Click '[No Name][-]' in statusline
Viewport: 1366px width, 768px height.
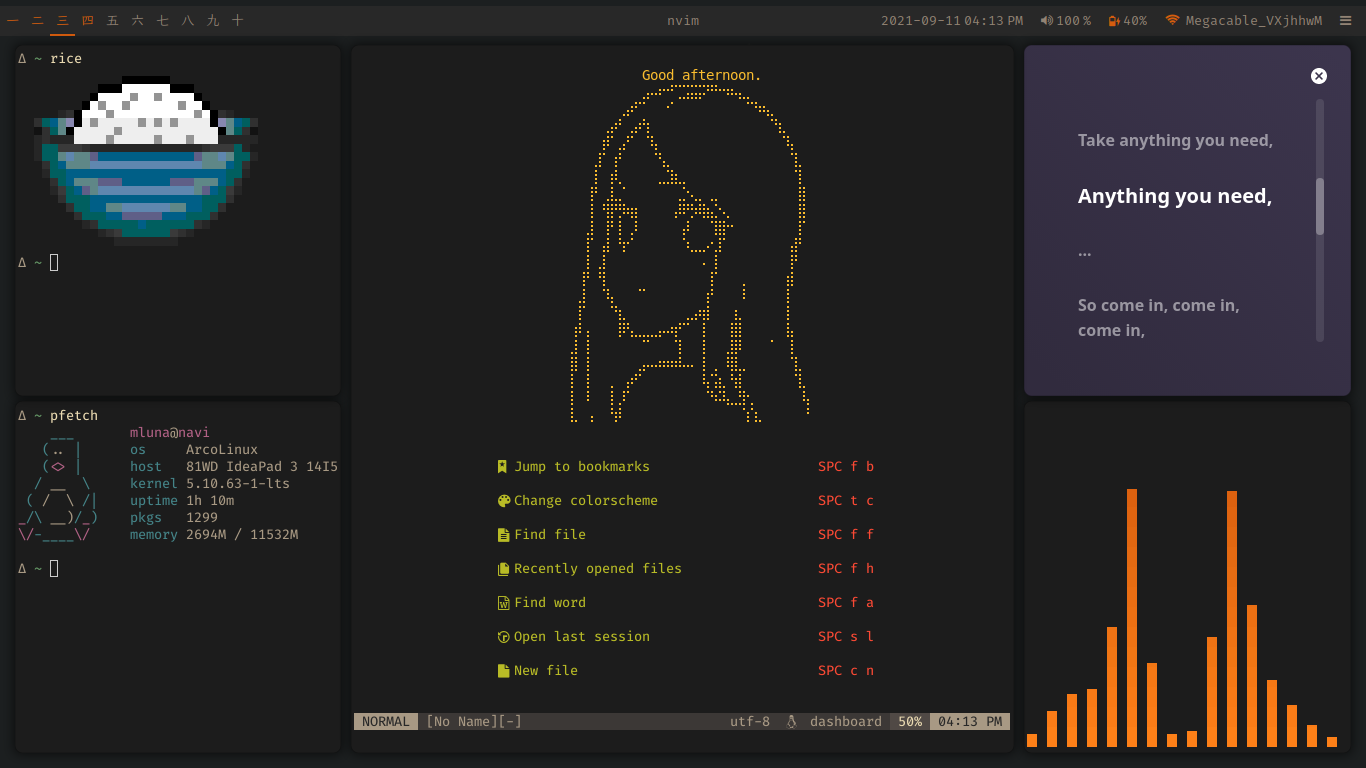[474, 722]
